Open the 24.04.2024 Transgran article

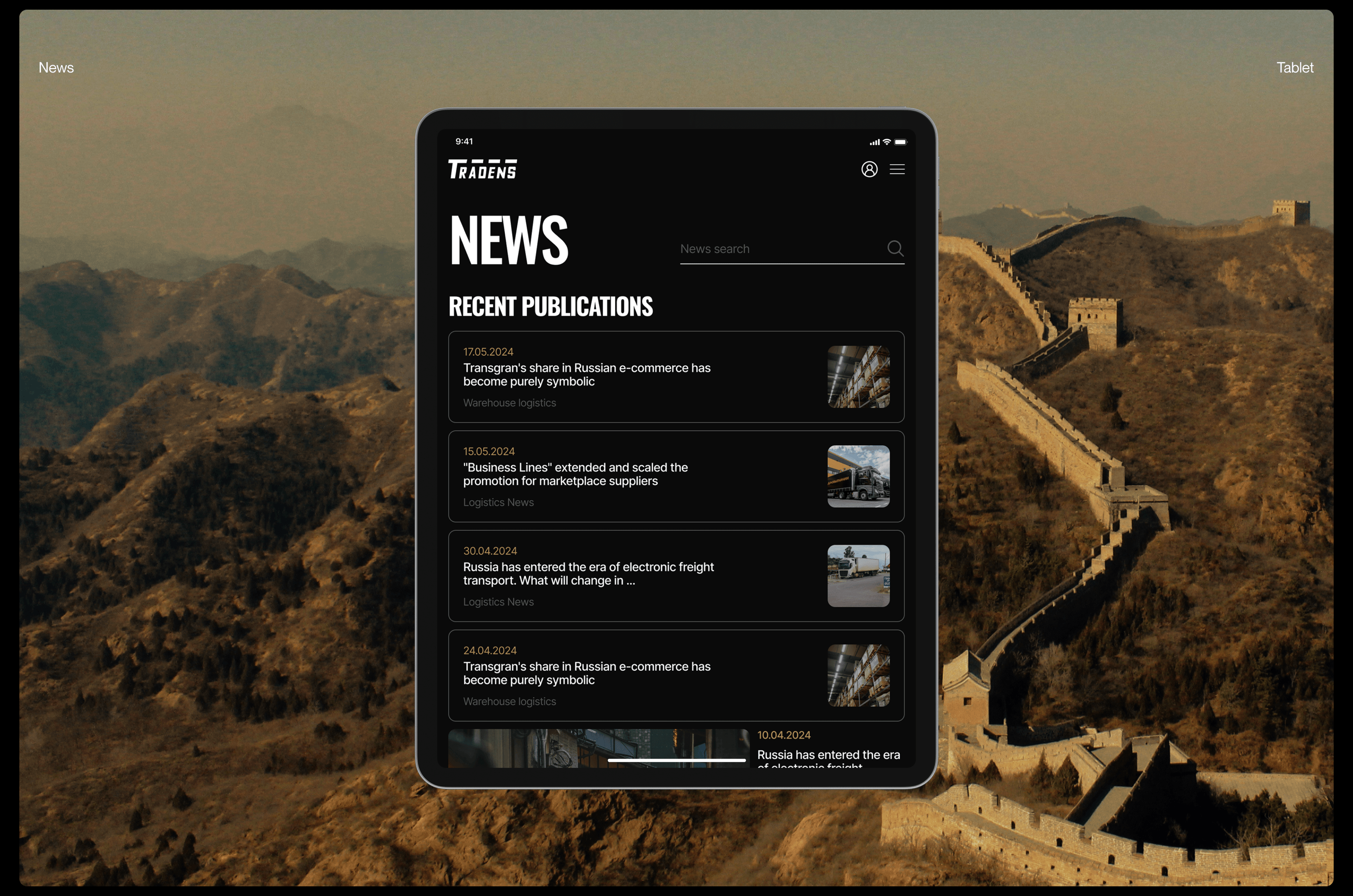[x=586, y=673]
